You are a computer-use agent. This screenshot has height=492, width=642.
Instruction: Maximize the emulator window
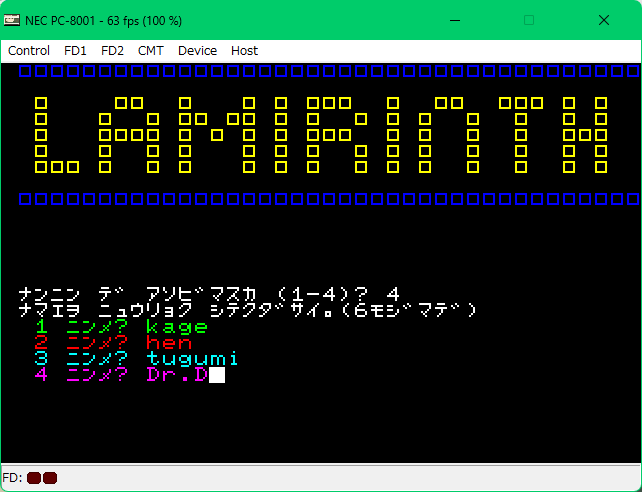tap(529, 20)
